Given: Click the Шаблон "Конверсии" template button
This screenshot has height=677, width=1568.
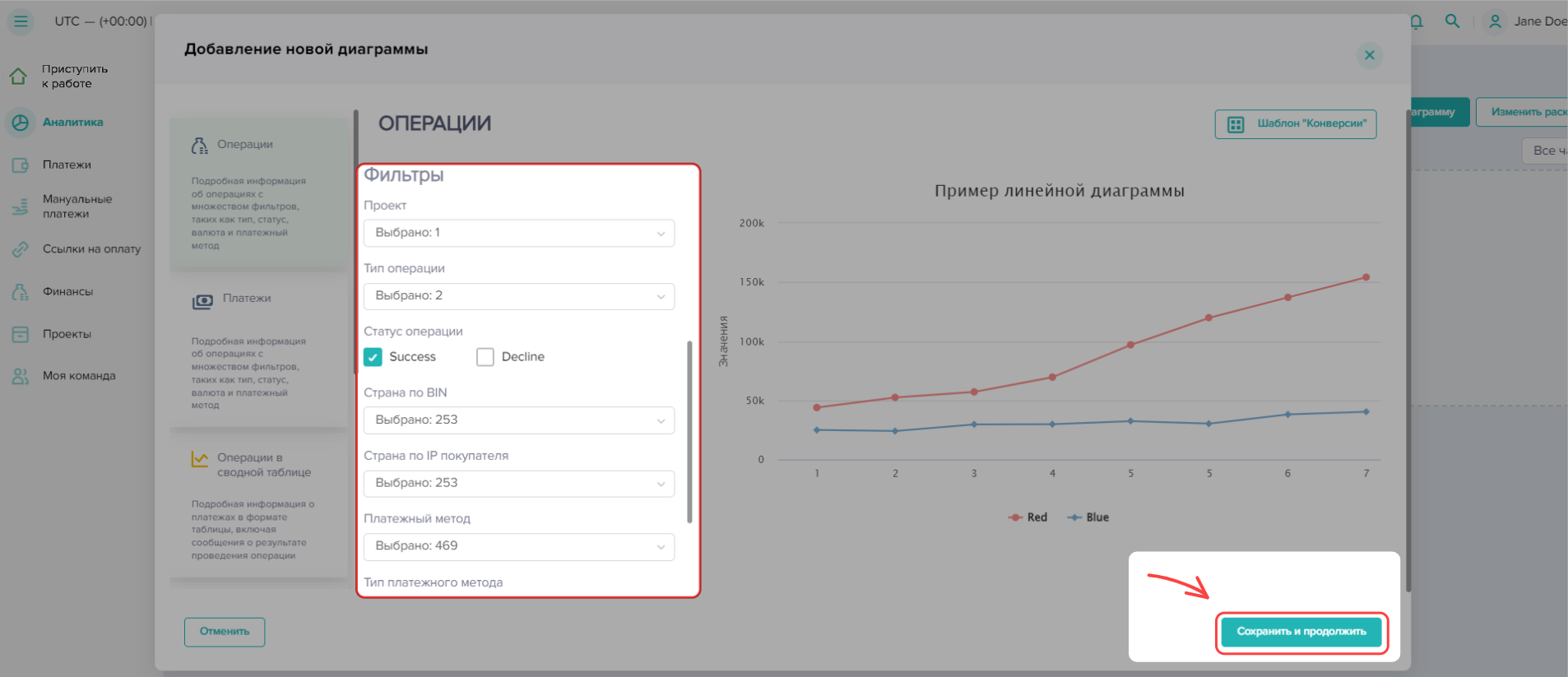Looking at the screenshot, I should click(x=1295, y=124).
